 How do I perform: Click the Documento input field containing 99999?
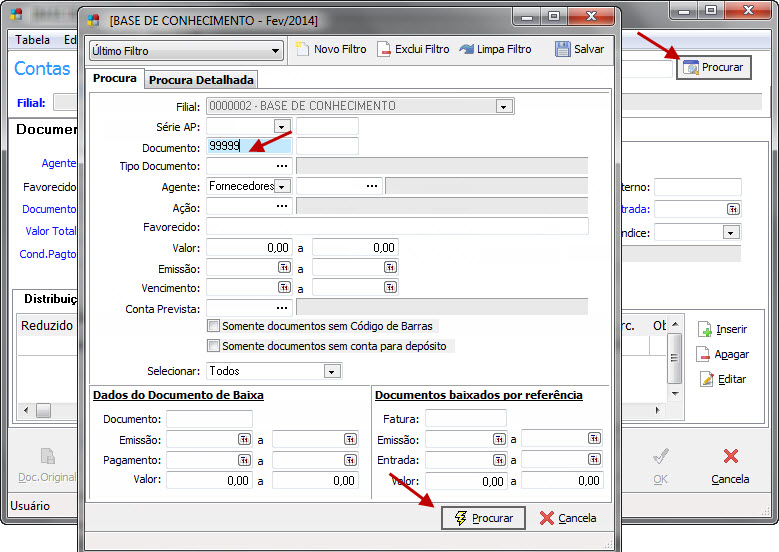248,146
